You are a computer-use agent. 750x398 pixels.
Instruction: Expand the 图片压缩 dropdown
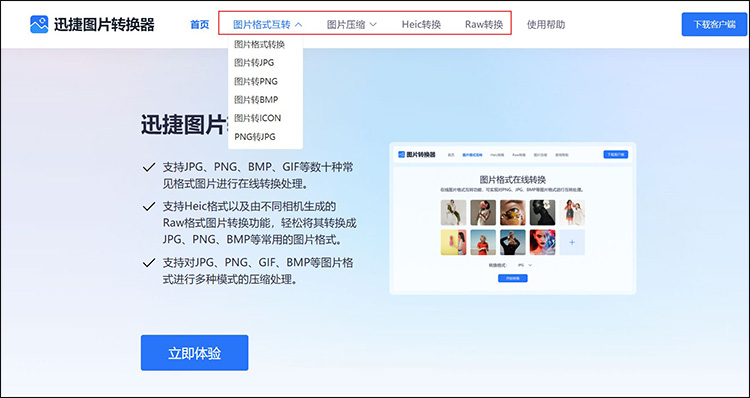click(x=352, y=24)
